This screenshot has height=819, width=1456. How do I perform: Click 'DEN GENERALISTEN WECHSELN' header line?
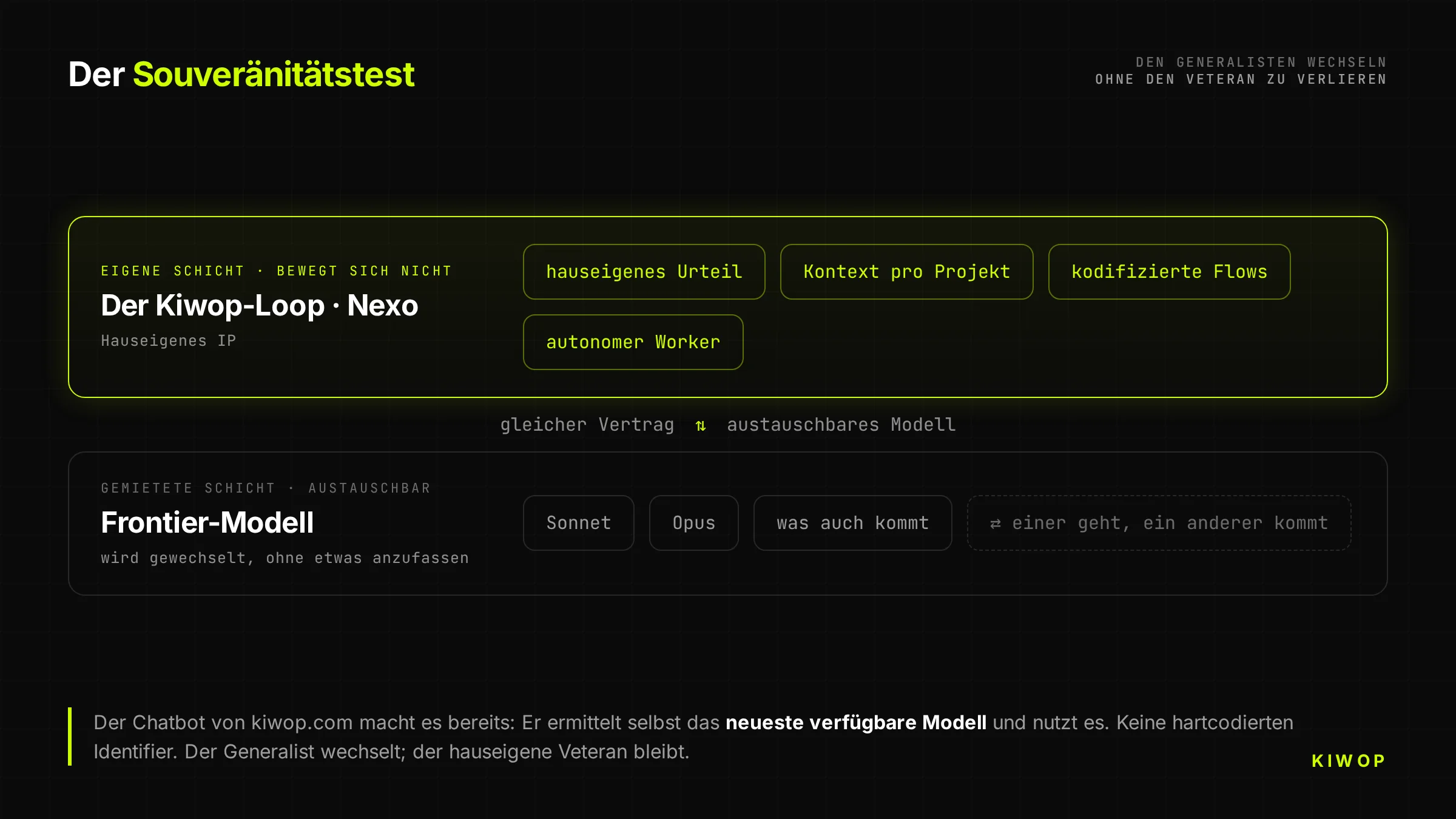click(x=1261, y=62)
